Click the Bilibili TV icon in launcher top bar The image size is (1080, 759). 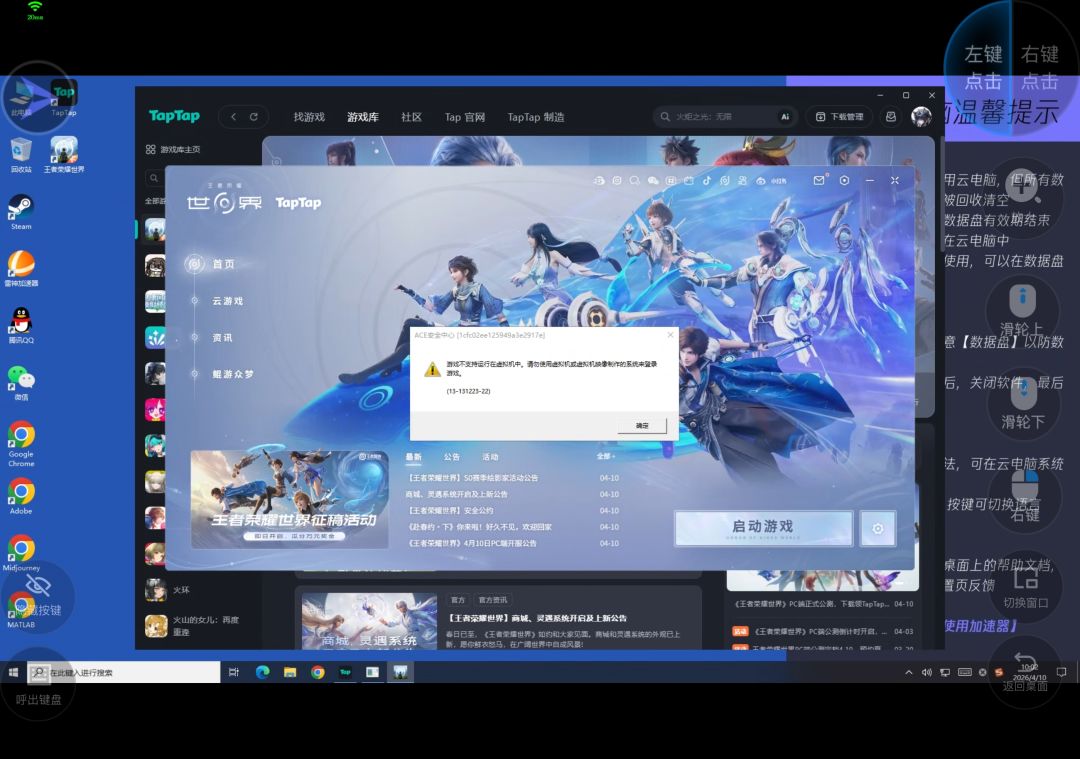pos(689,180)
